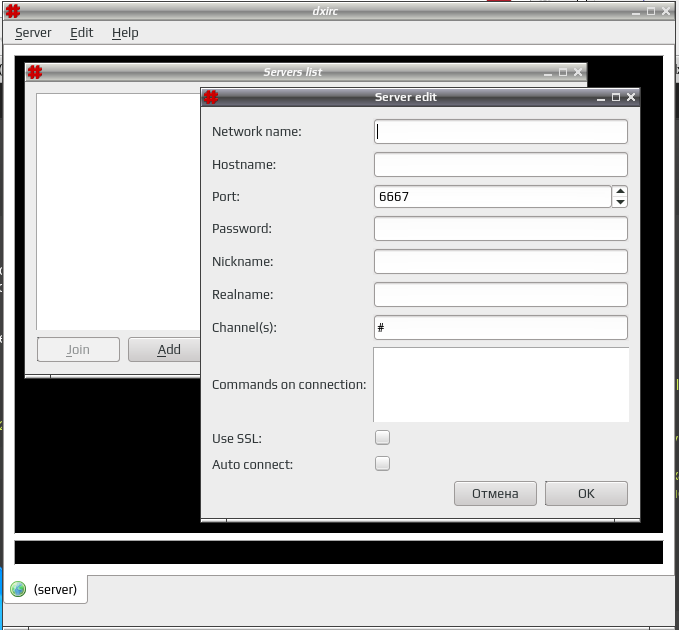
Task: Click the globe icon on server tab
Action: point(18,589)
